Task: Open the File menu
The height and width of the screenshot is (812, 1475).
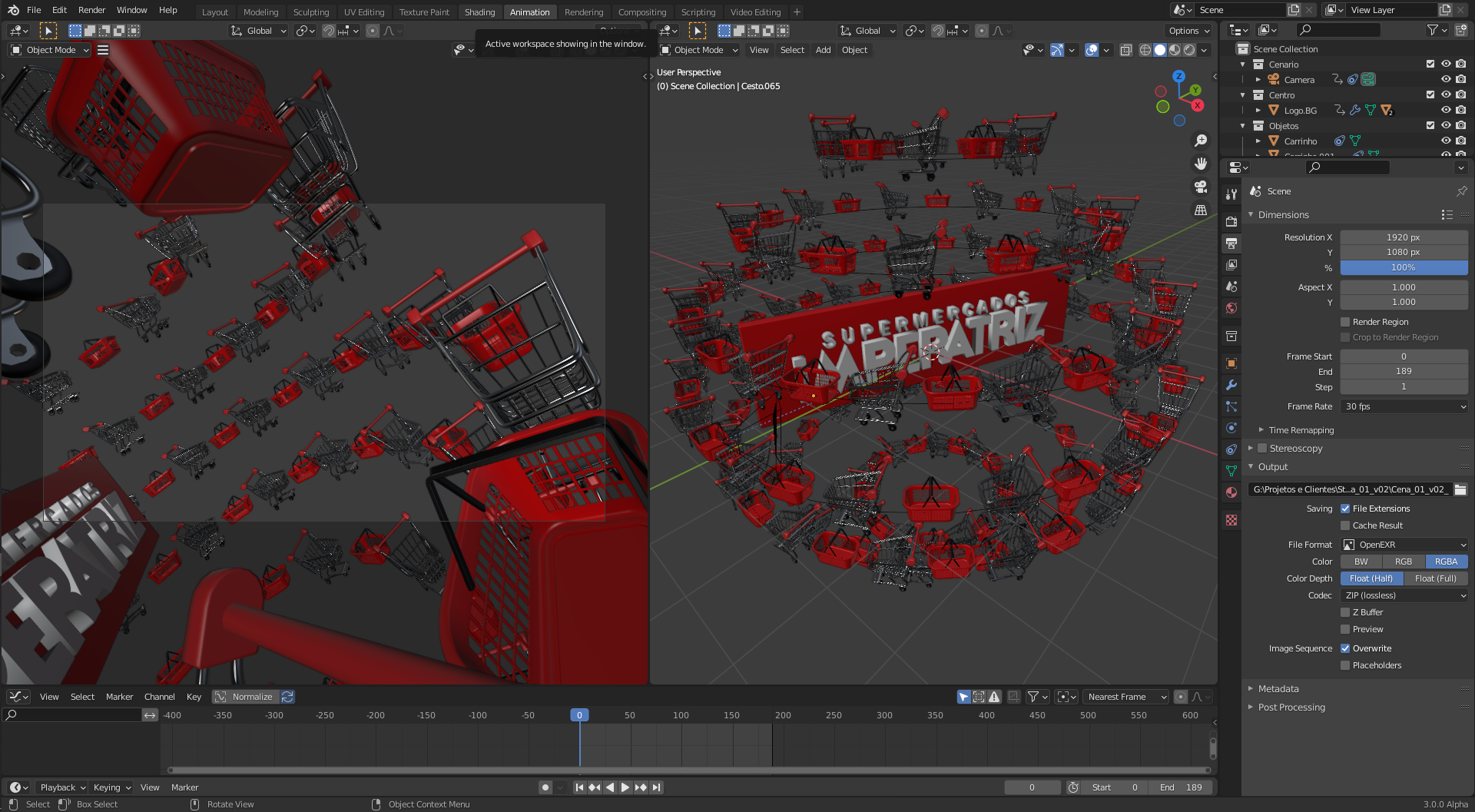Action: 34,10
